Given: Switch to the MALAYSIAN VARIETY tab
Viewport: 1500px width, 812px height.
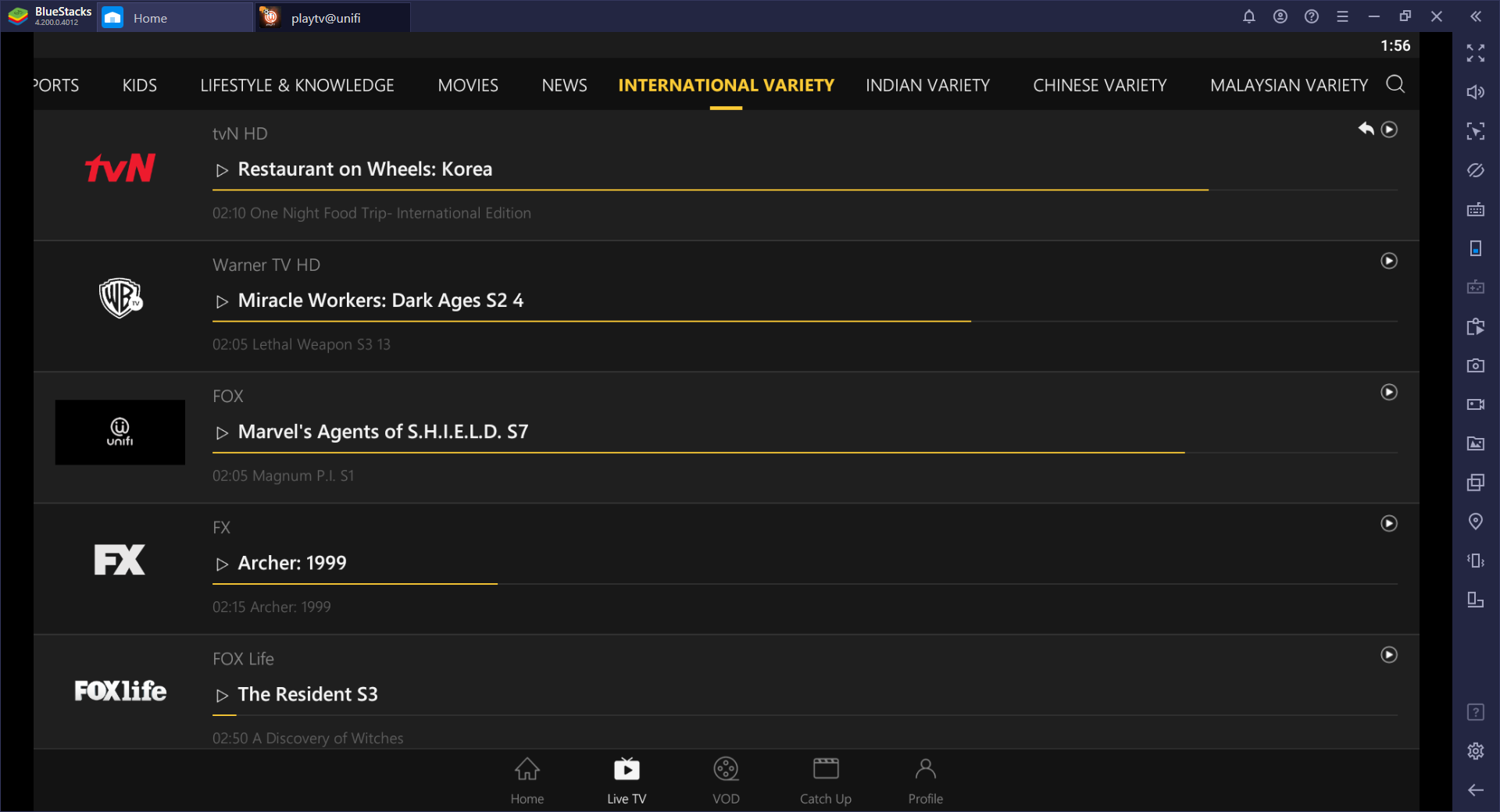Looking at the screenshot, I should tap(1289, 85).
